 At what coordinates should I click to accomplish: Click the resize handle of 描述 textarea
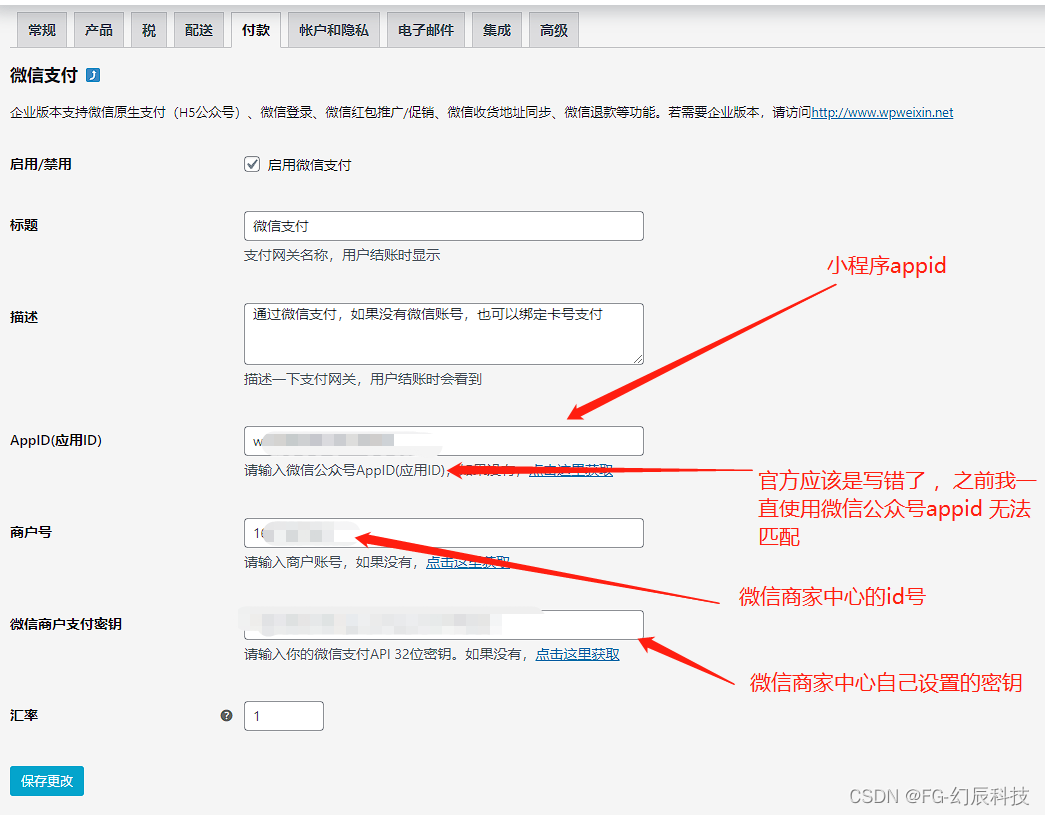pyautogui.click(x=638, y=359)
